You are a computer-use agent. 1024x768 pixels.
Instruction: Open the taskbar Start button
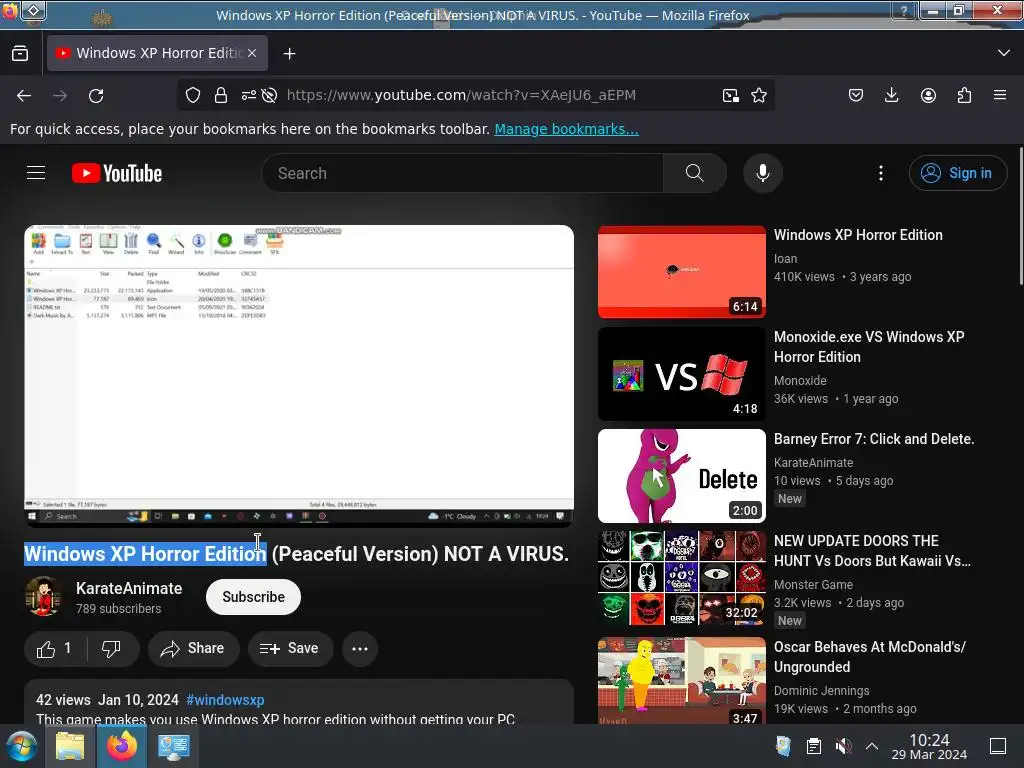[22, 746]
